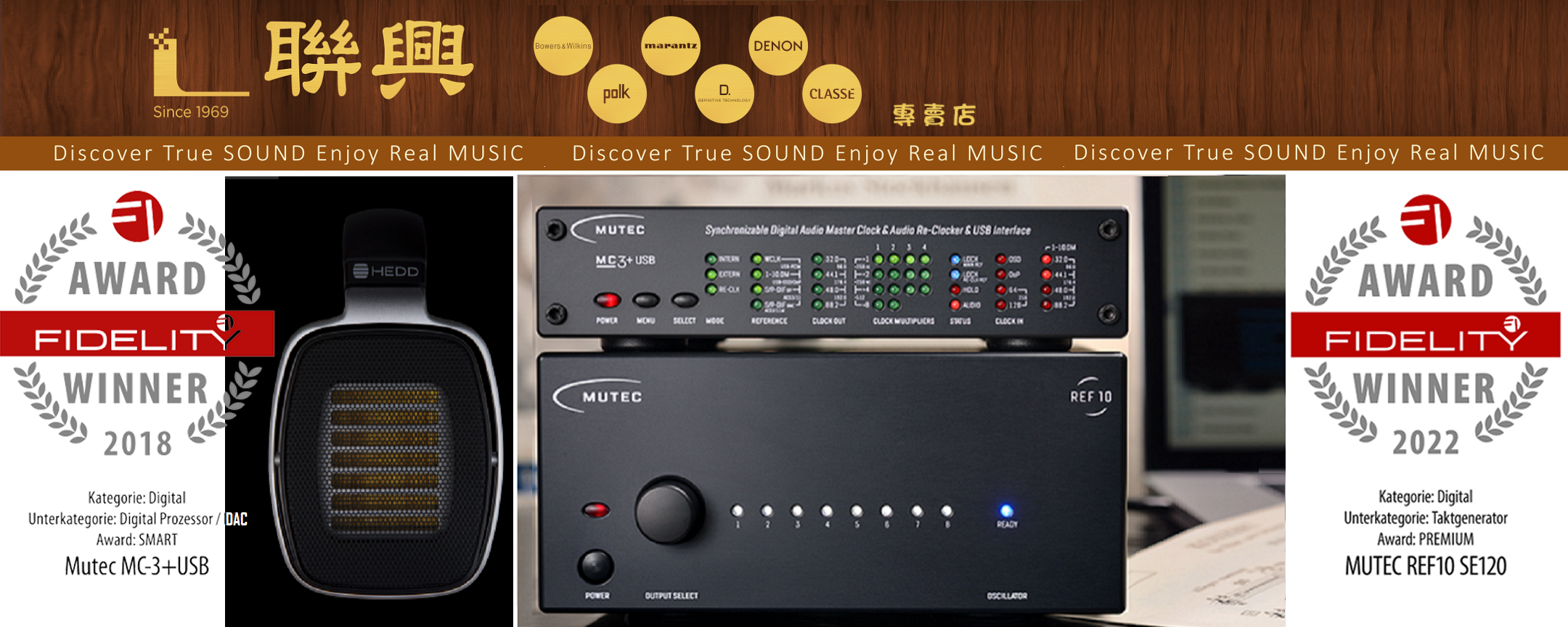
Task: Click the leftmost 'Discover True SOUND Enjoy Real MUSIC' slogan
Action: point(288,153)
